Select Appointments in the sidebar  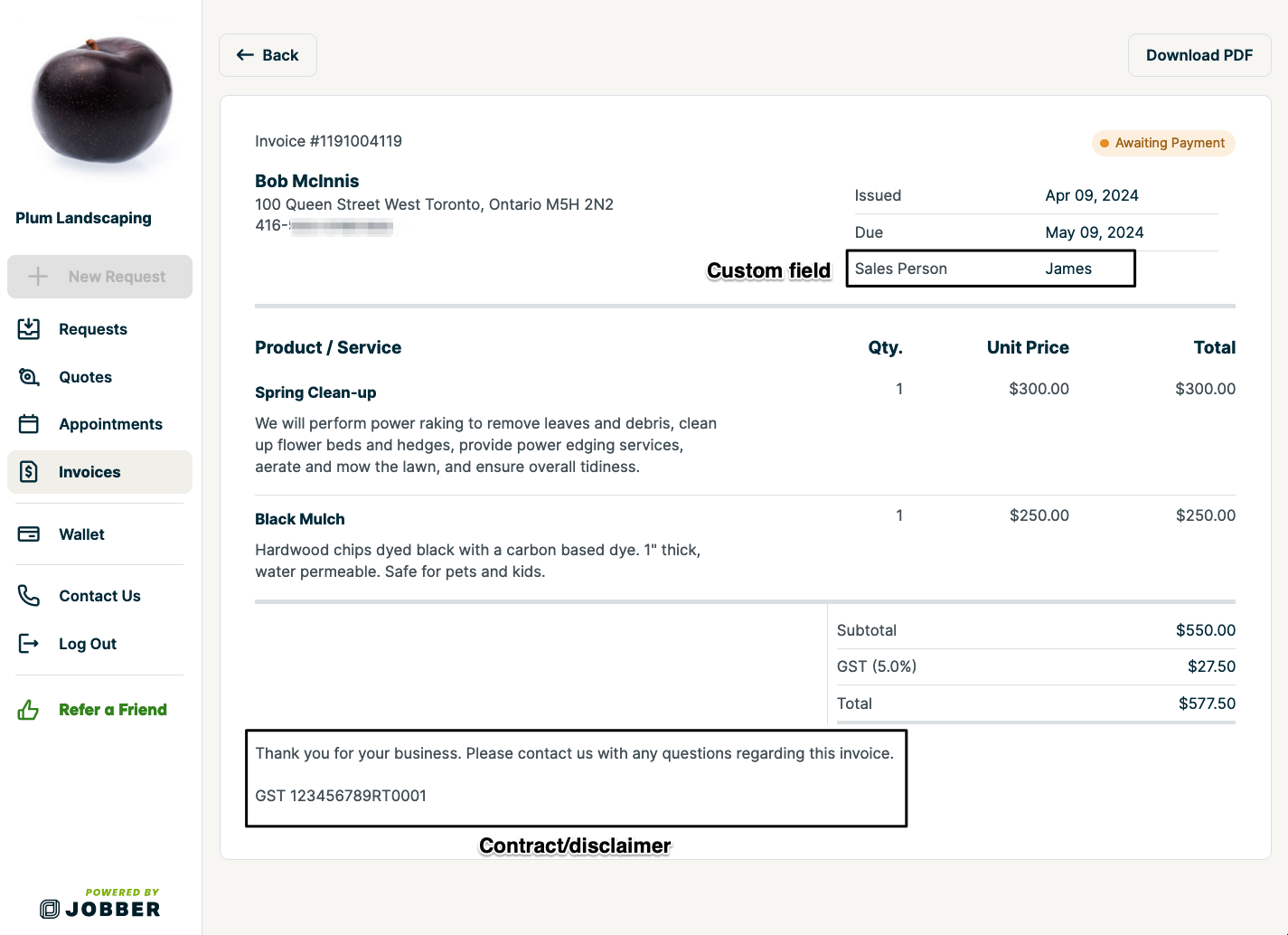(x=110, y=424)
